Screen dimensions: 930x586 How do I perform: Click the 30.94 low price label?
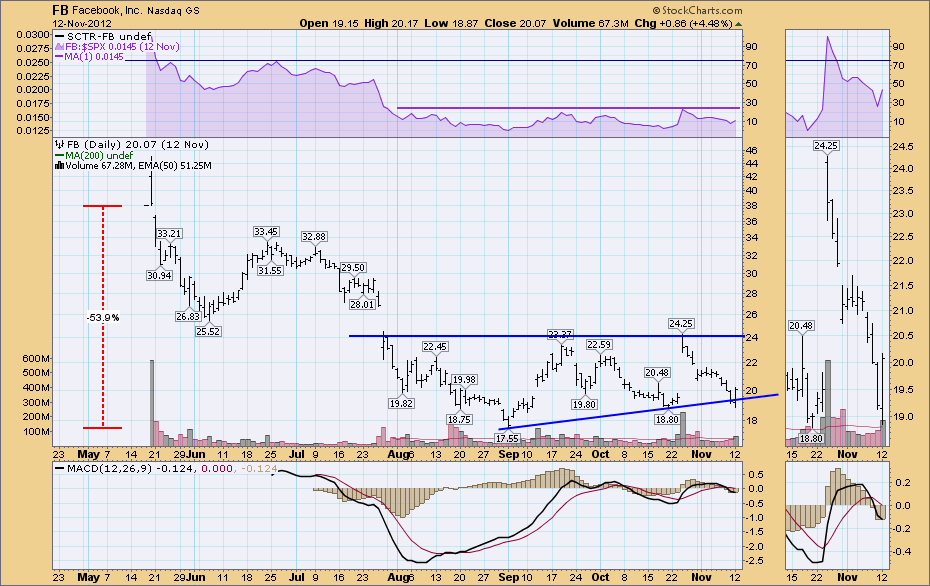tap(160, 275)
